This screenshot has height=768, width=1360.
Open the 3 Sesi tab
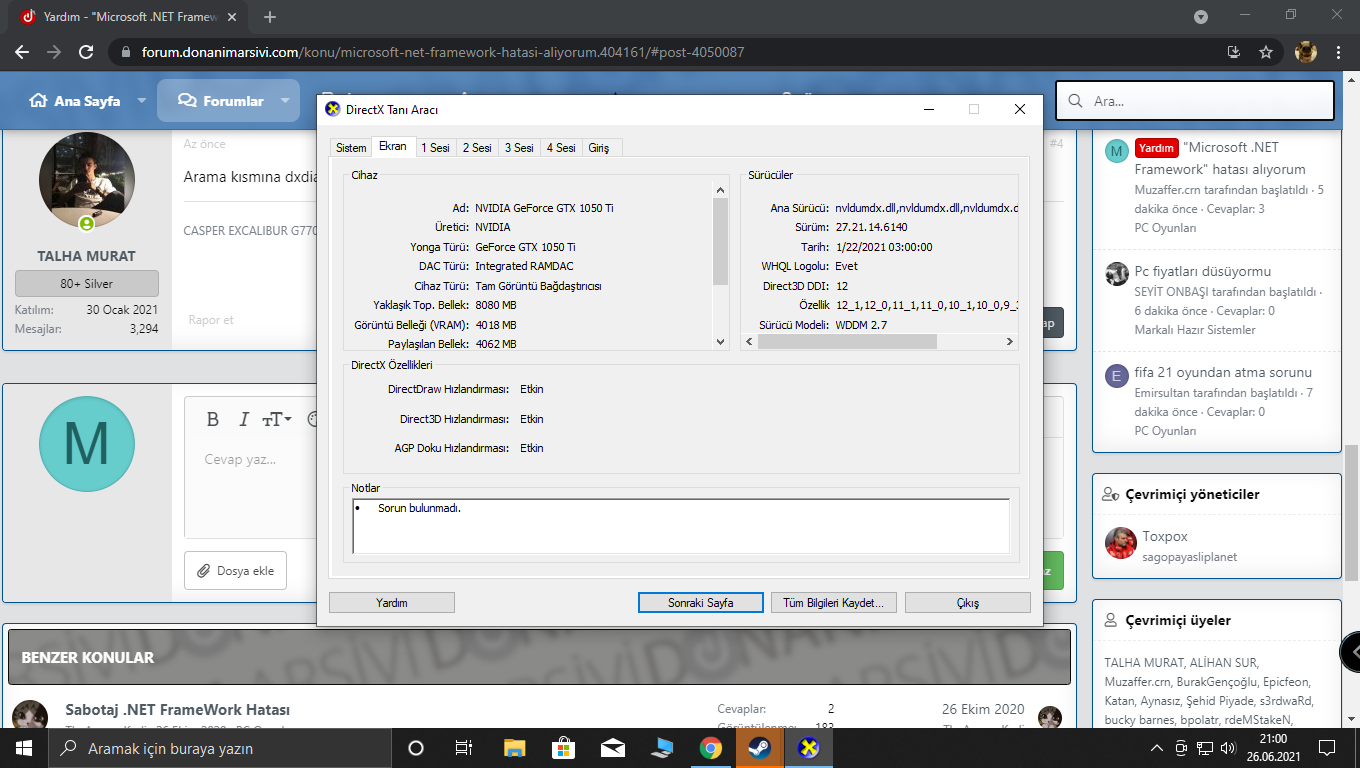pyautogui.click(x=519, y=148)
